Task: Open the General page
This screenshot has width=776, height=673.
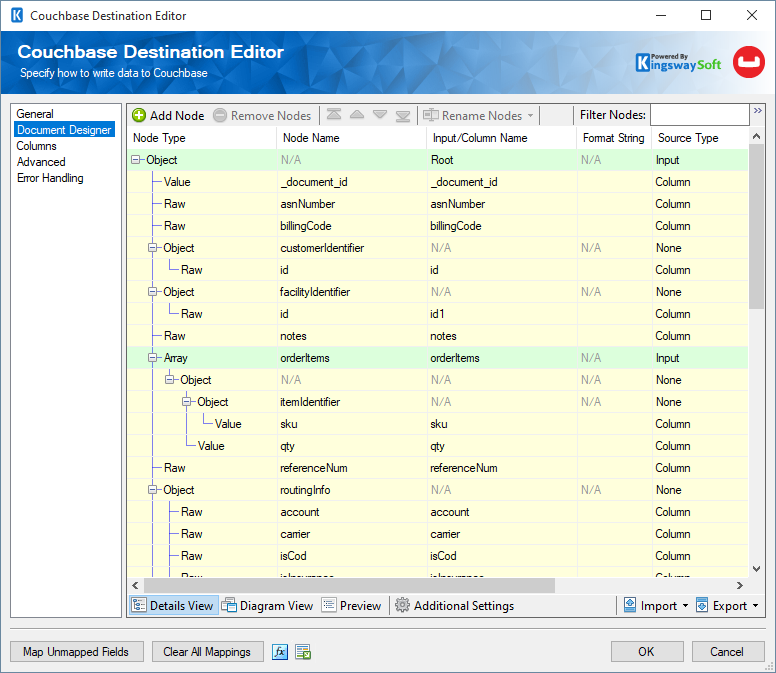Action: pos(35,114)
